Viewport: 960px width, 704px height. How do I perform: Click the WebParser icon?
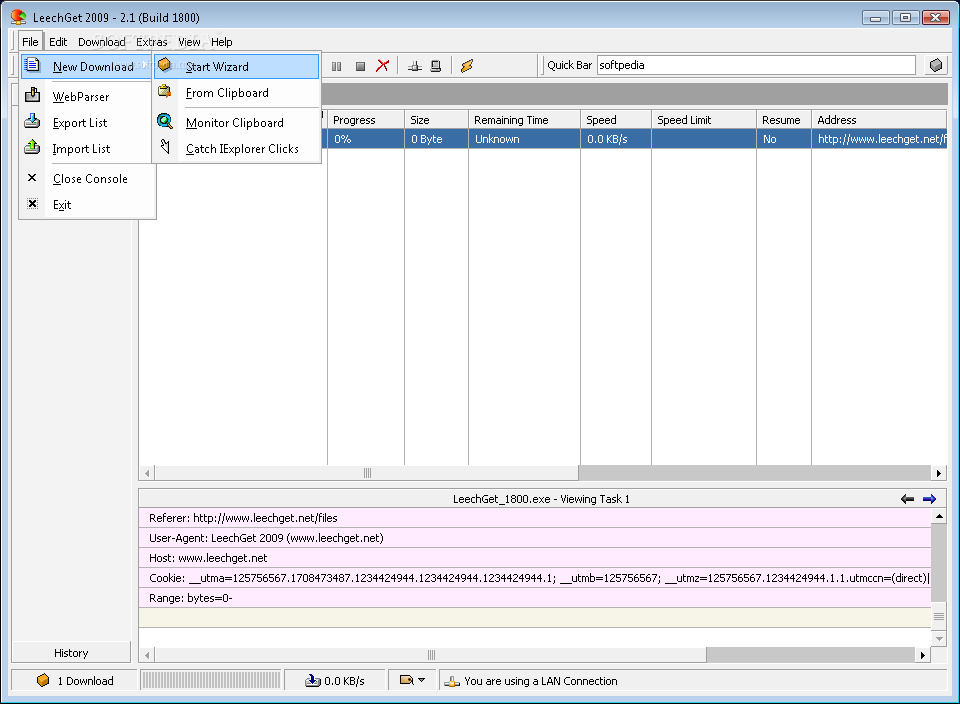(32, 95)
